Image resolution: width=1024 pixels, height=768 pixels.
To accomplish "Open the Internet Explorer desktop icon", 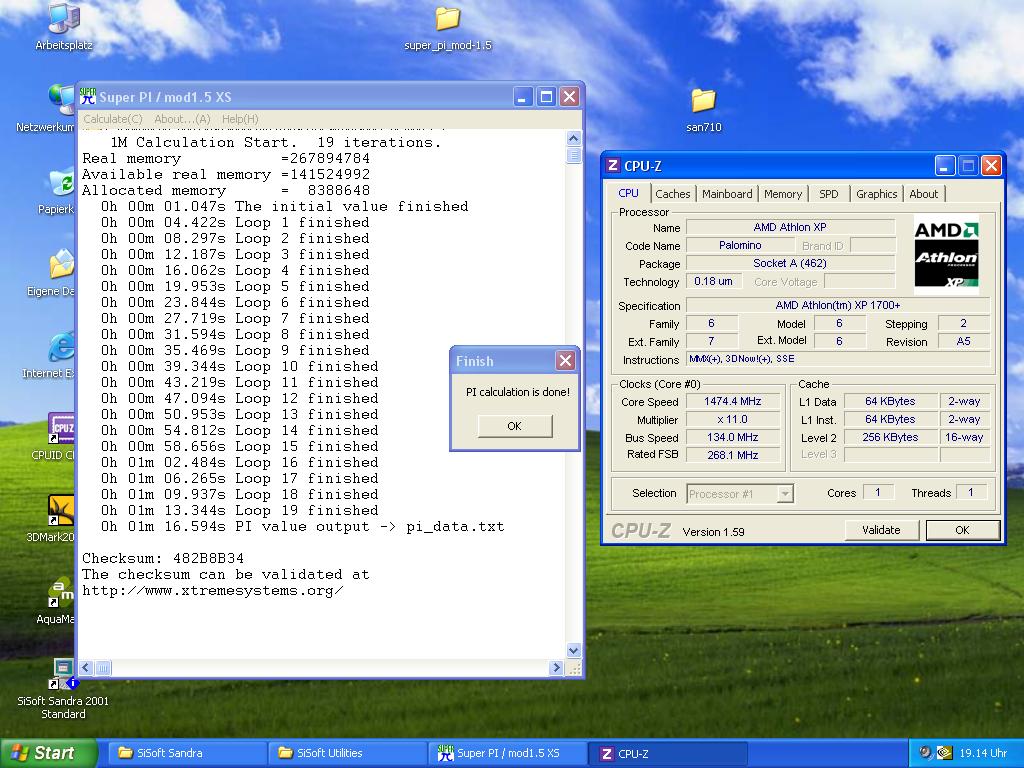I will [x=62, y=348].
